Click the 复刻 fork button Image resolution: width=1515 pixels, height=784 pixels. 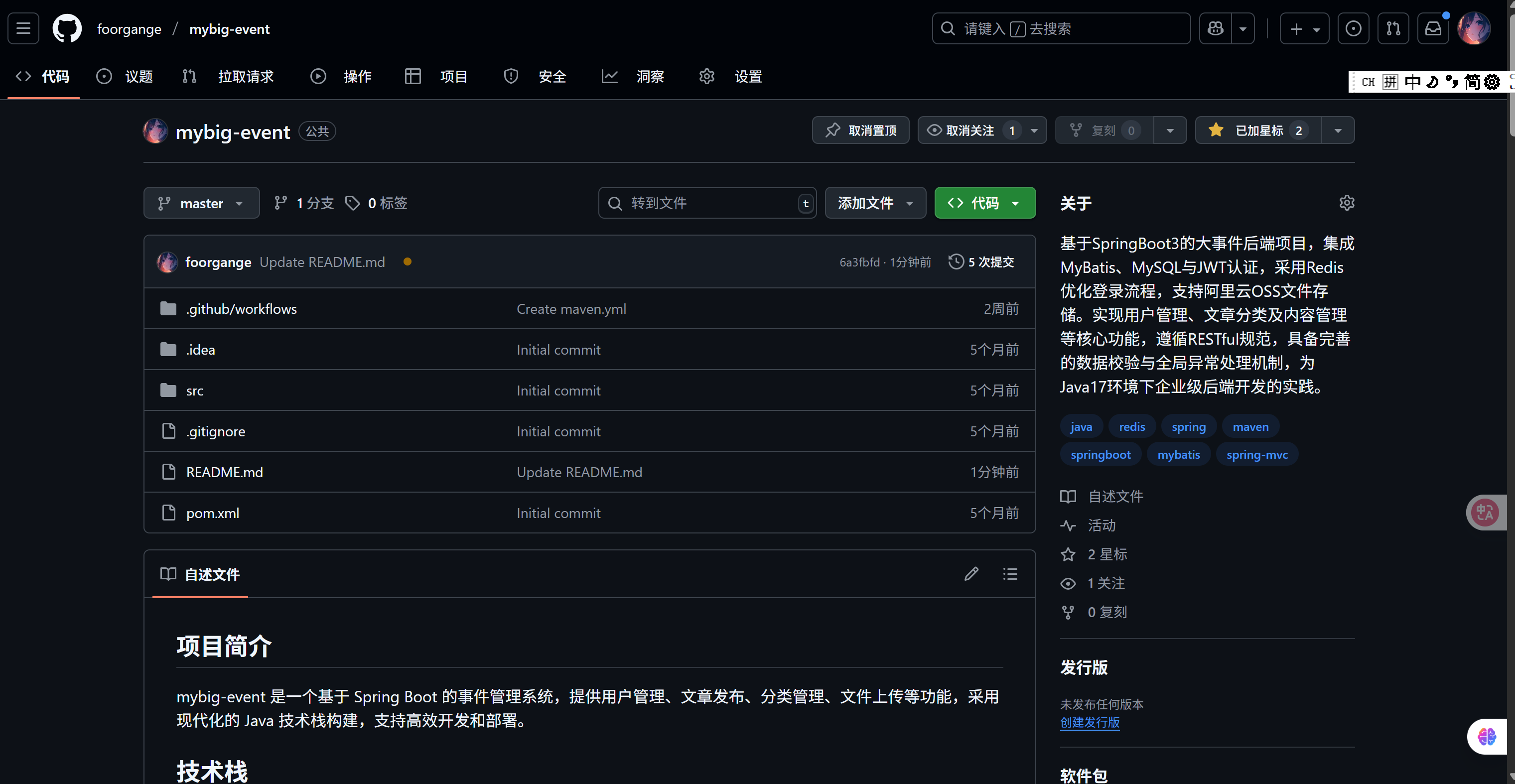[x=1104, y=130]
